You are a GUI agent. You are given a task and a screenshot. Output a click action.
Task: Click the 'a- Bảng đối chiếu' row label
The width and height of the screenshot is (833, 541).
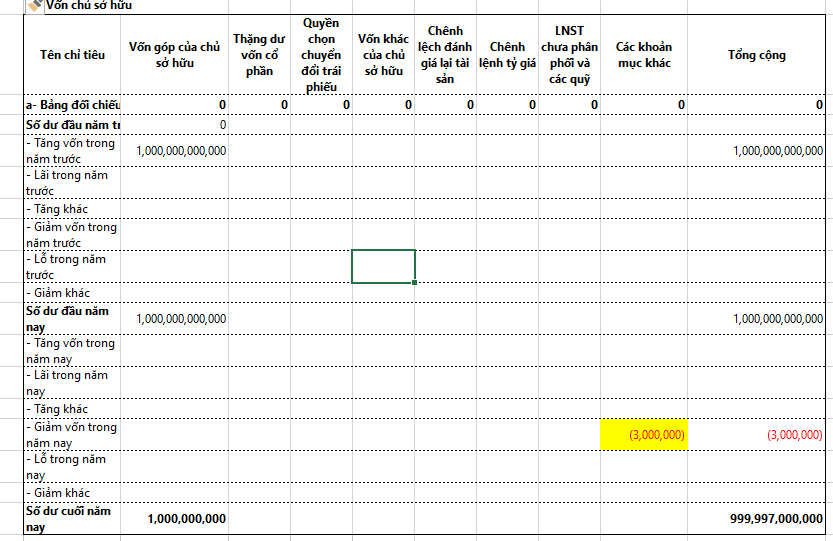pos(72,105)
